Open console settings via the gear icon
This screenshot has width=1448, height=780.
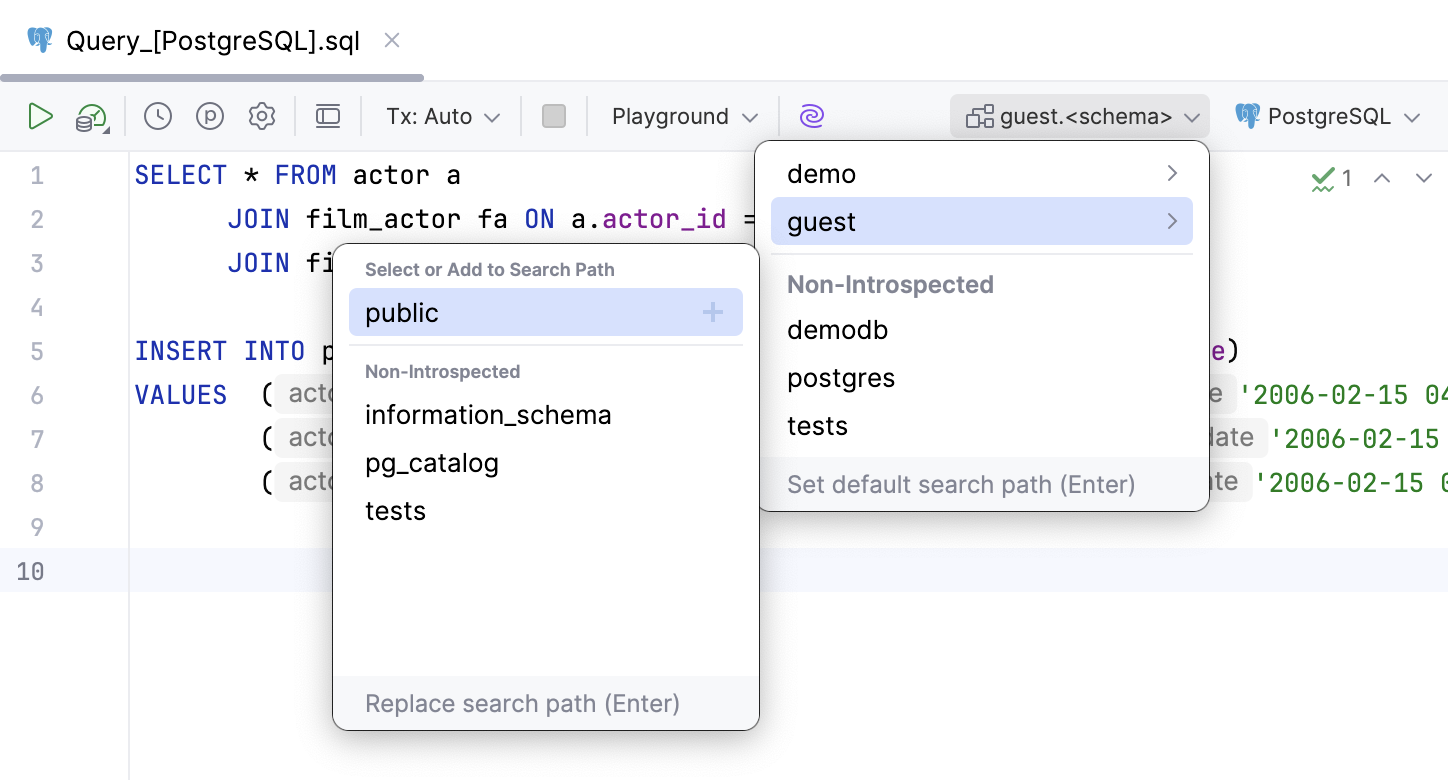pyautogui.click(x=261, y=116)
